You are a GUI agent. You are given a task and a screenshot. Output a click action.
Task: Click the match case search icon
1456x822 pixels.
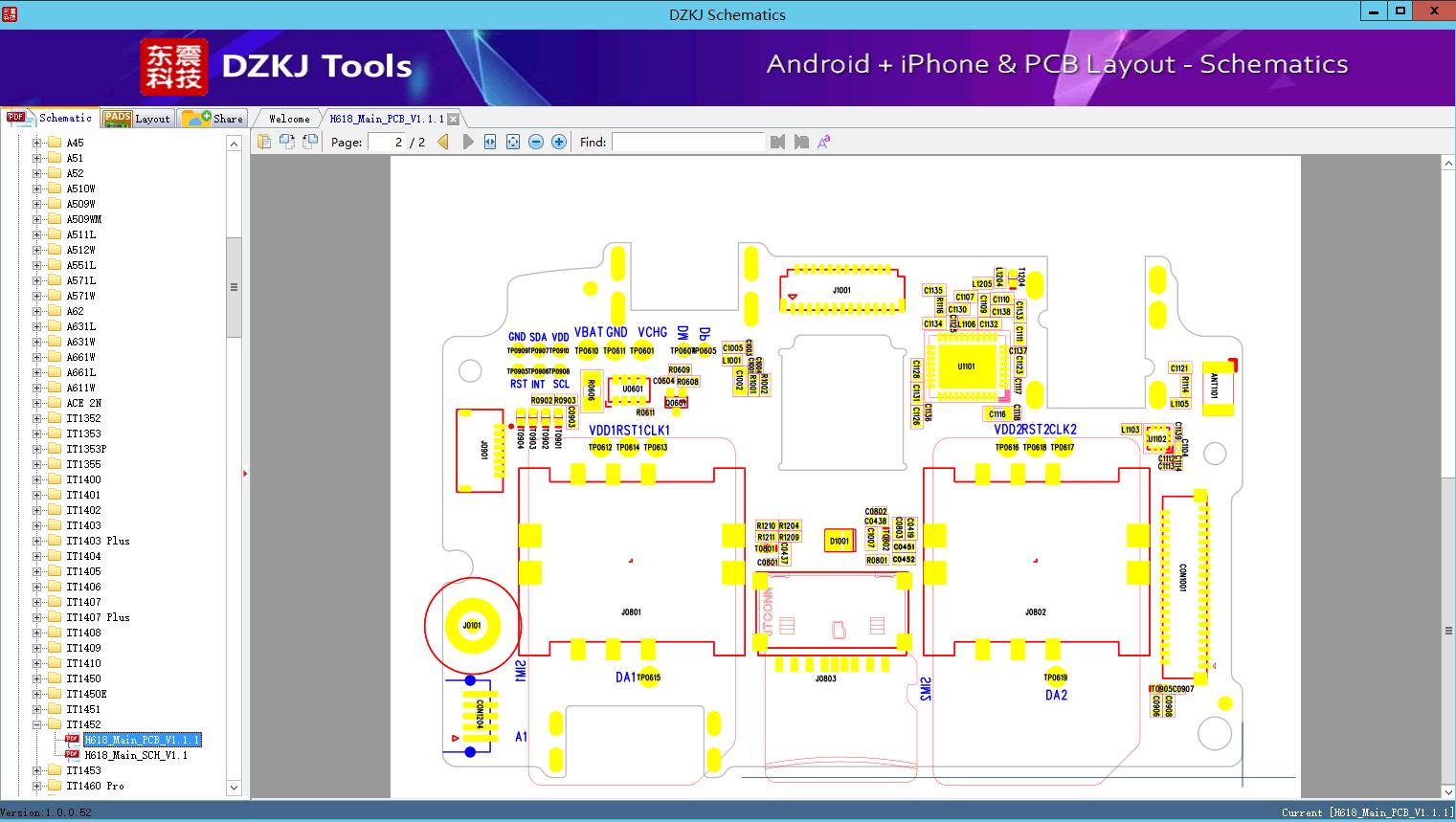(x=824, y=142)
